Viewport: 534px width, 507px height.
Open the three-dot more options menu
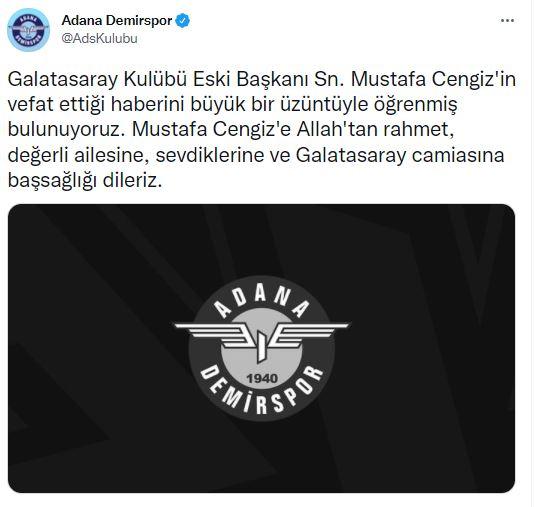coord(507,21)
